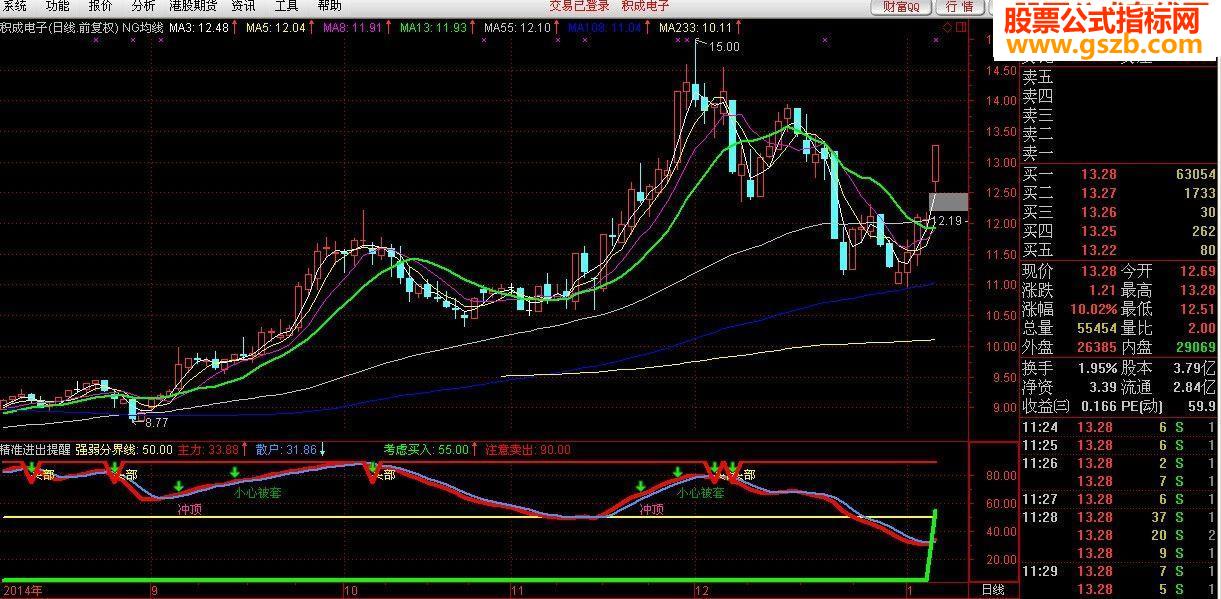Open the 系统 menu
Screen dimensions: 1221x599
click(15, 6)
